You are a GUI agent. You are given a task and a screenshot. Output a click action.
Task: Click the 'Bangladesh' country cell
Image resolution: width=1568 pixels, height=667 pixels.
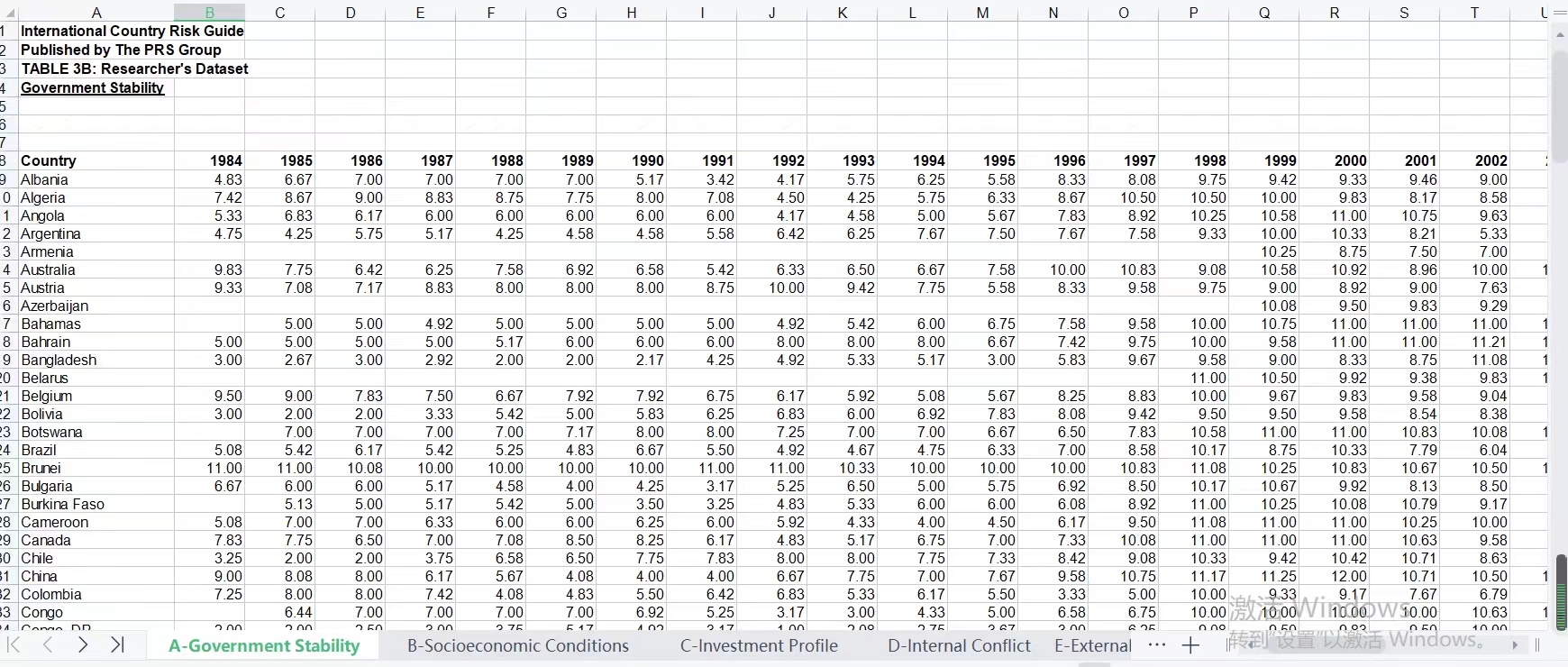(x=96, y=360)
